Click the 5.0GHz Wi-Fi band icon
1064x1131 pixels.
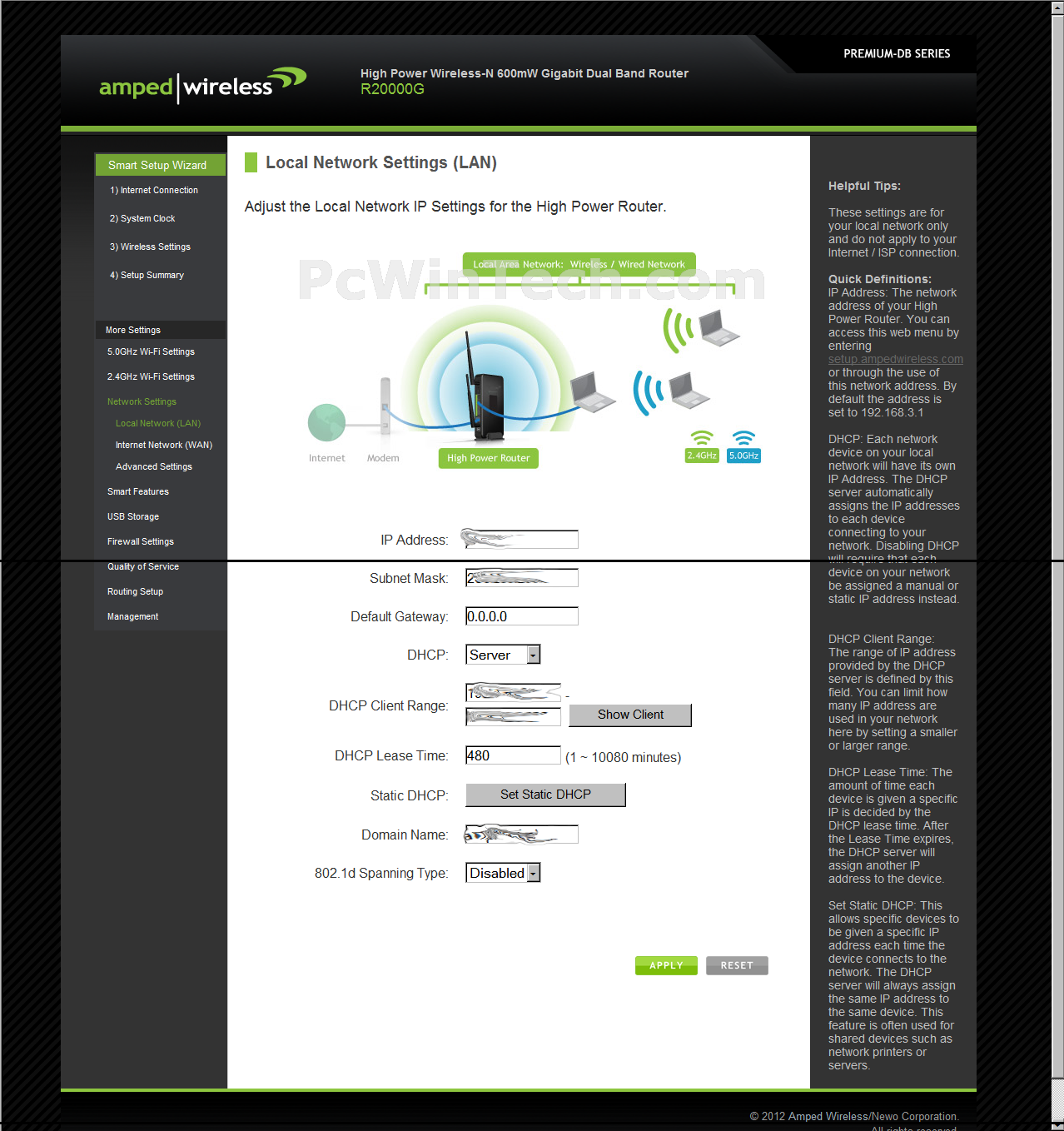click(x=743, y=447)
